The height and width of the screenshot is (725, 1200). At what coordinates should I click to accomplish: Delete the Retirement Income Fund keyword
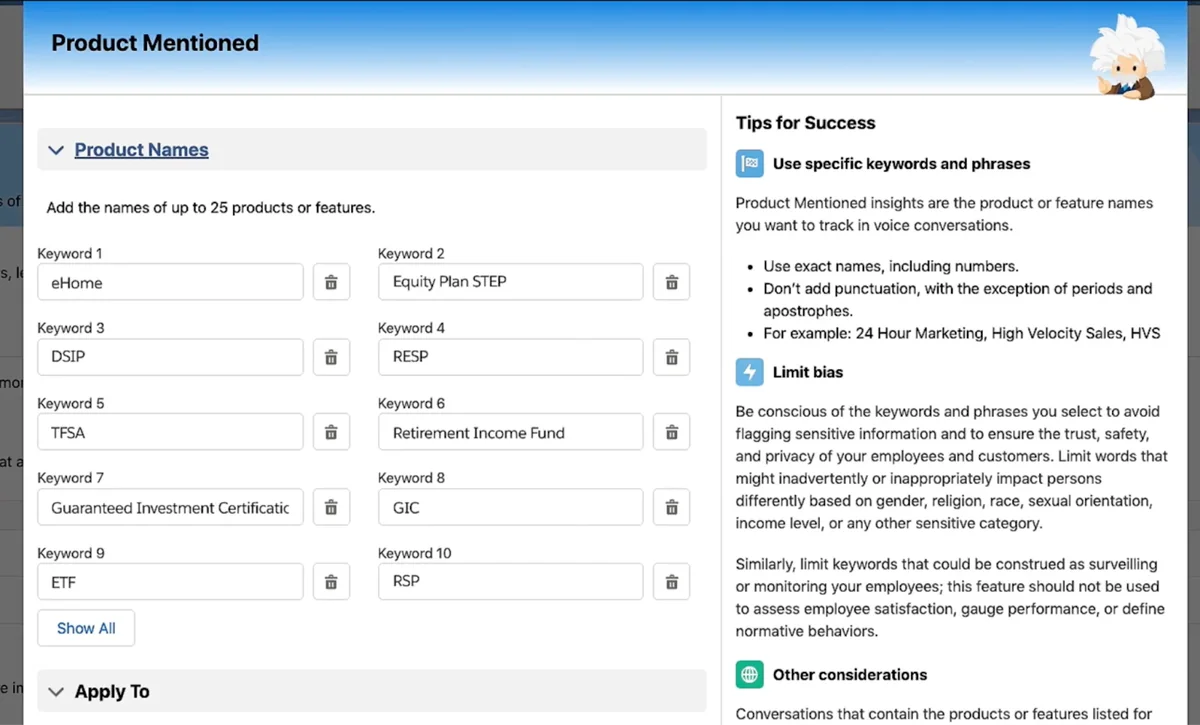click(672, 432)
